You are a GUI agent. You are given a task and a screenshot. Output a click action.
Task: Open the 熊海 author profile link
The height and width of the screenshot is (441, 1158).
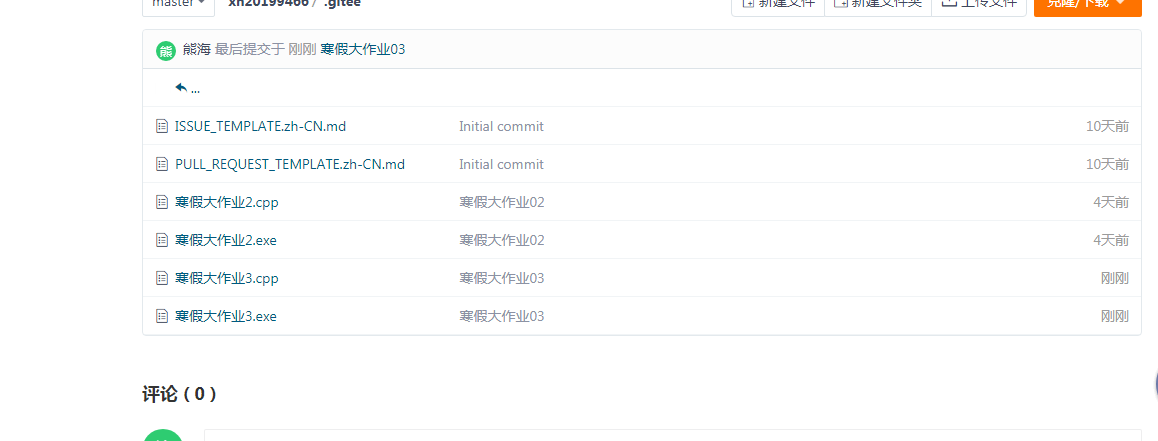[x=196, y=50]
